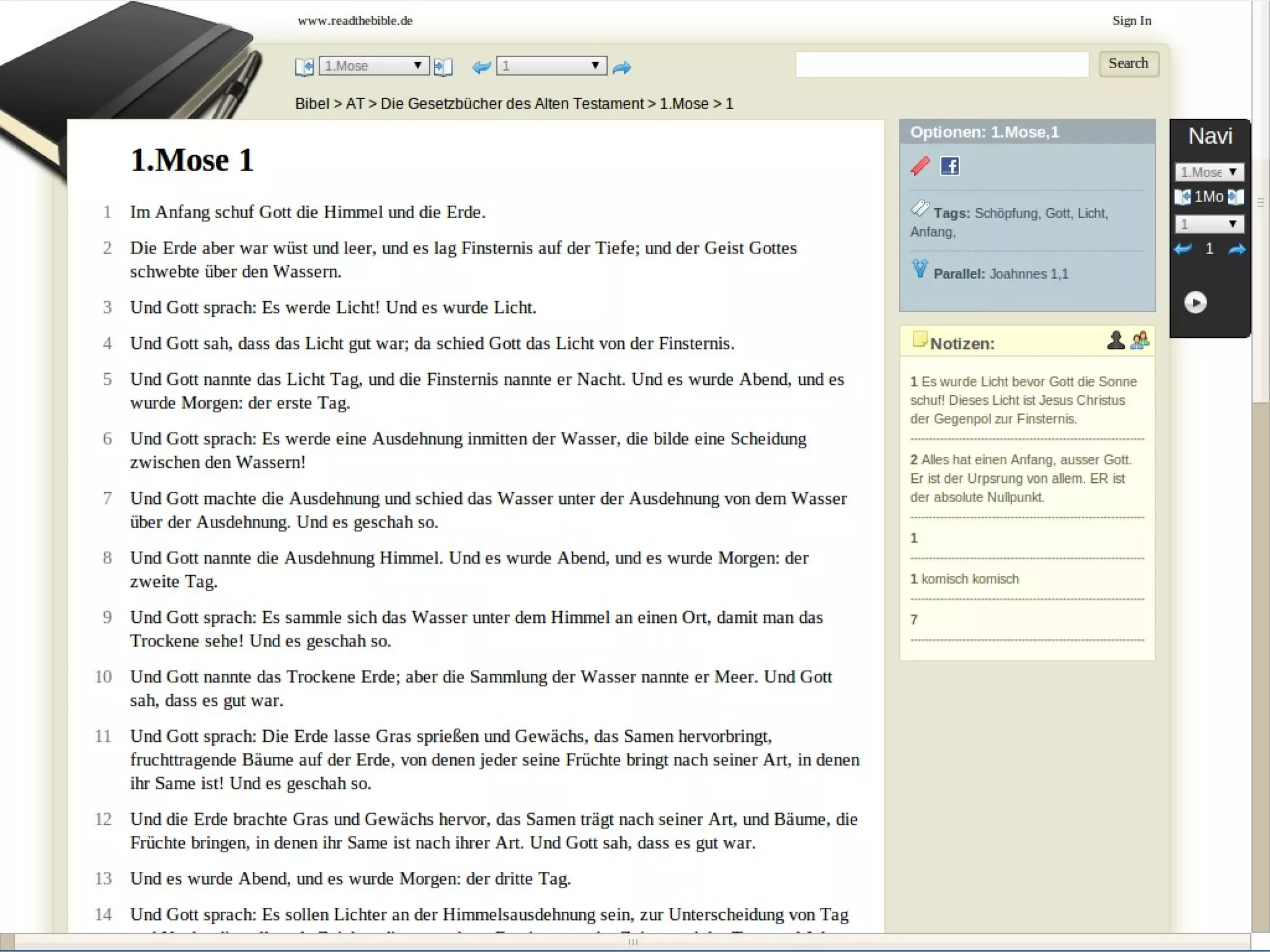Click previous chapter arrow in Navi panel

click(x=1183, y=249)
